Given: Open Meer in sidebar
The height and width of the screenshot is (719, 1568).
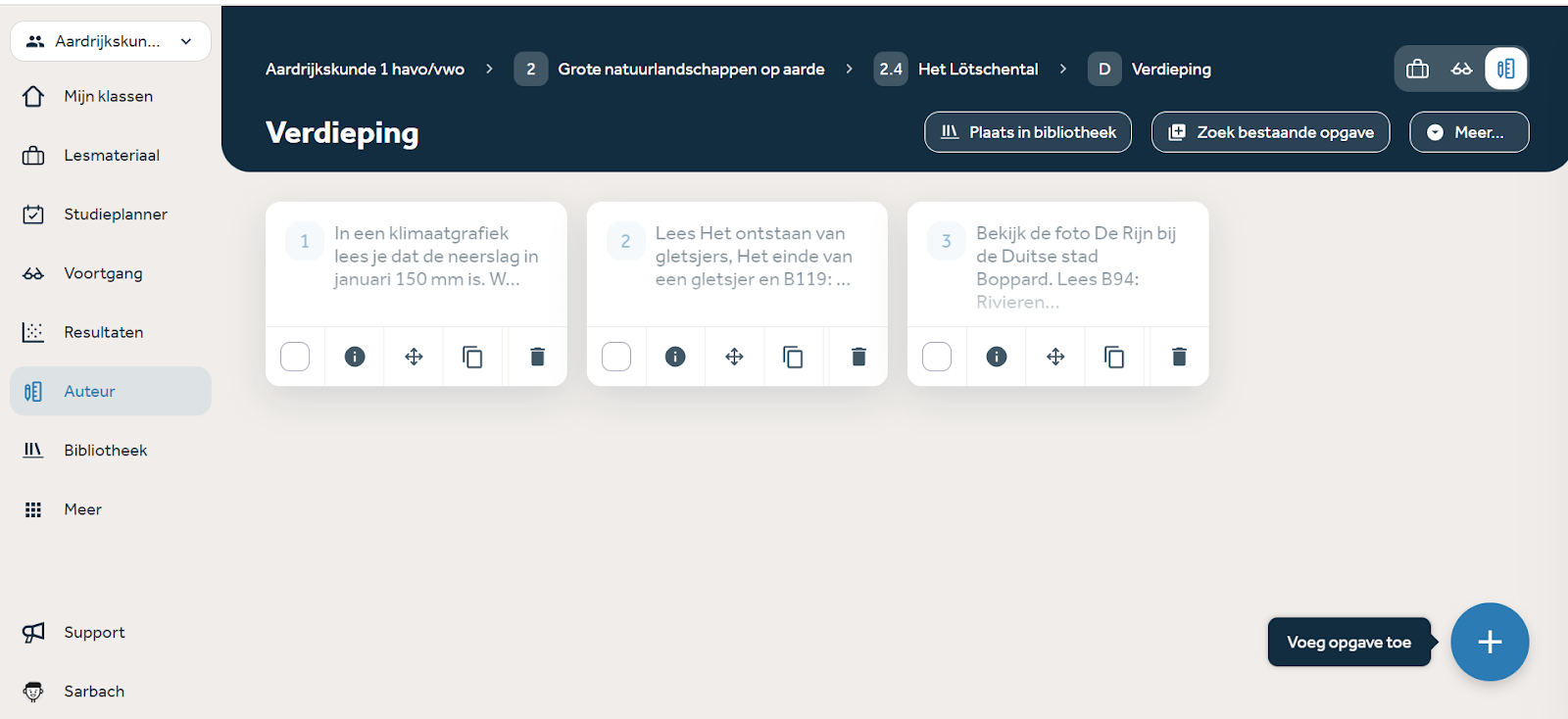Looking at the screenshot, I should [111, 509].
